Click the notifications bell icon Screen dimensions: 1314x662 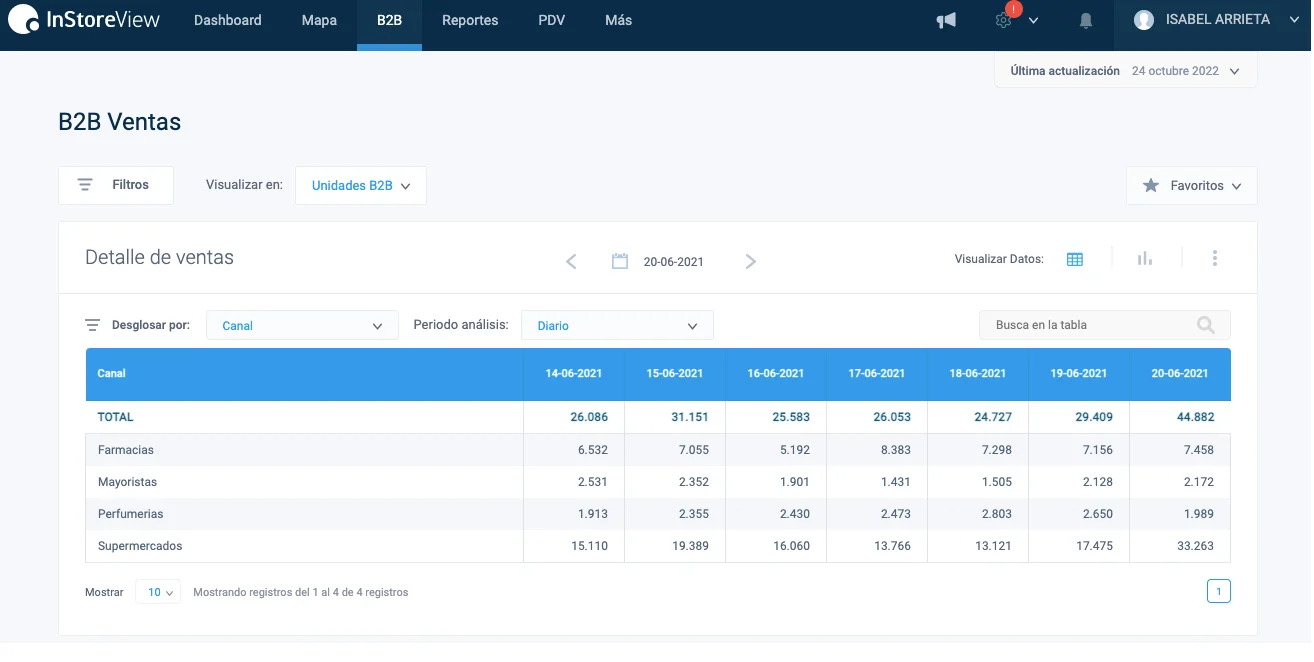tap(1085, 20)
